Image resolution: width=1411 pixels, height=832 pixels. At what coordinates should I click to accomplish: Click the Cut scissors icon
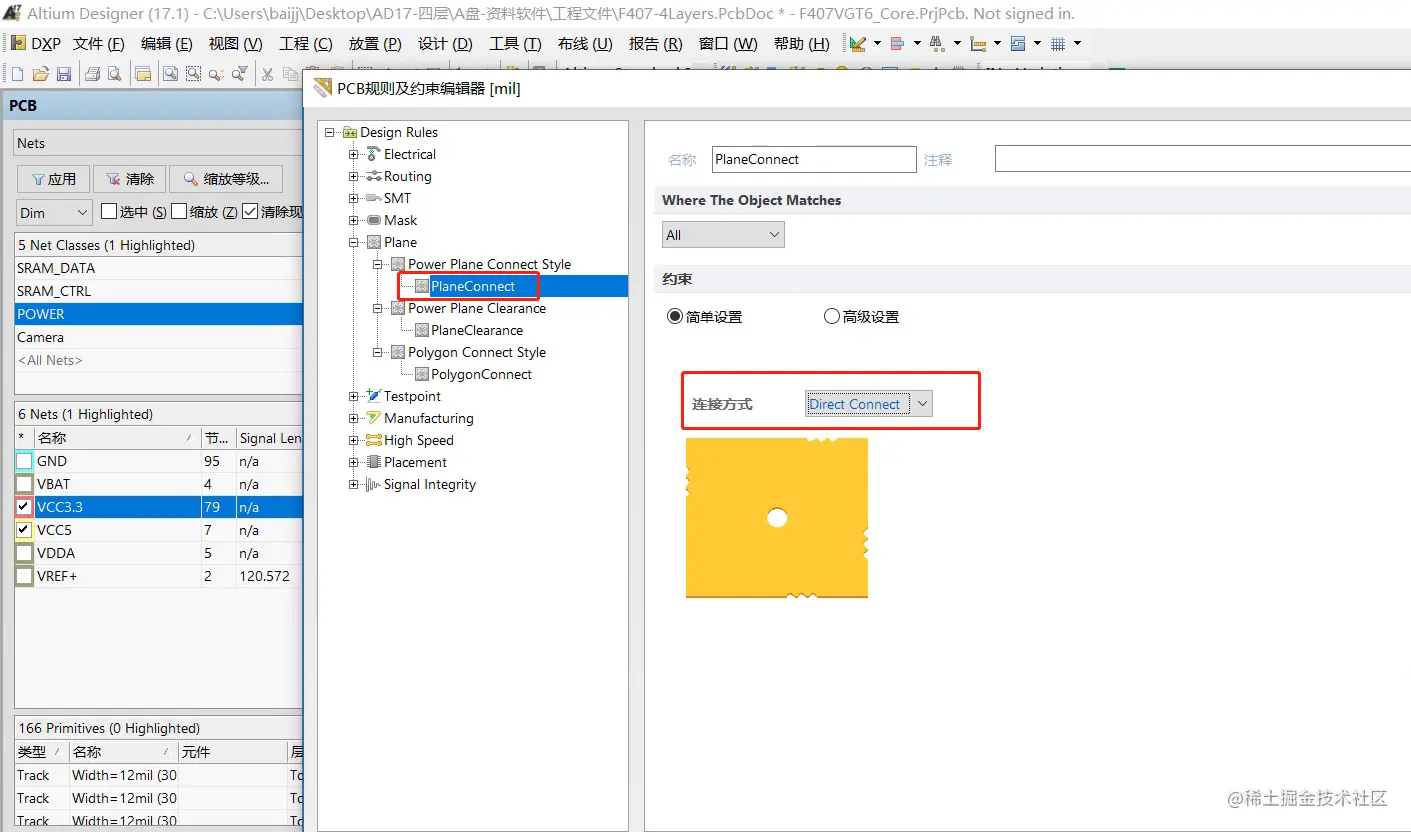267,74
